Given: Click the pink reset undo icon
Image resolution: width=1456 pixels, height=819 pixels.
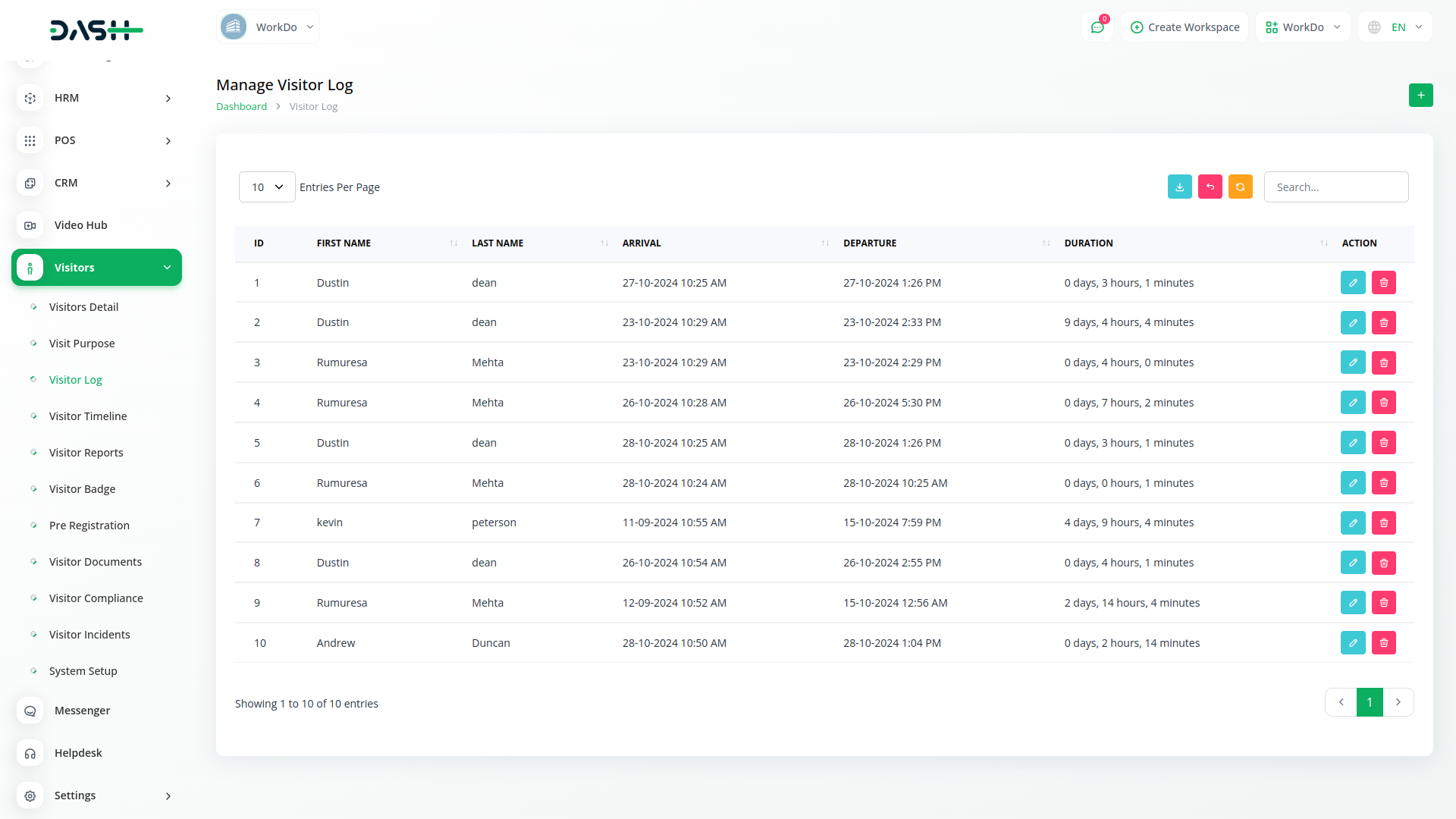Looking at the screenshot, I should (x=1210, y=187).
